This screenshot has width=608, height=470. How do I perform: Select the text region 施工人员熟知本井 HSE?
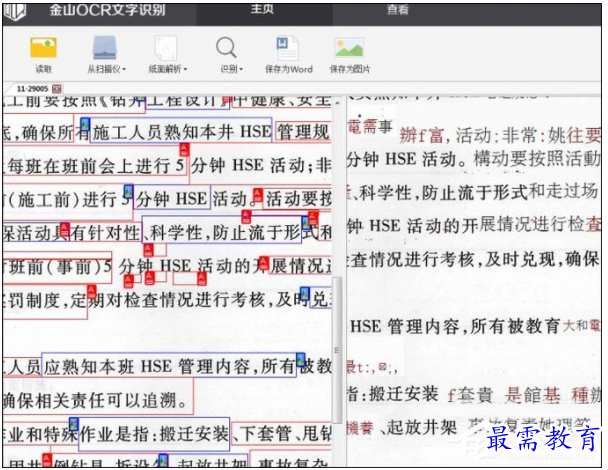(x=180, y=130)
